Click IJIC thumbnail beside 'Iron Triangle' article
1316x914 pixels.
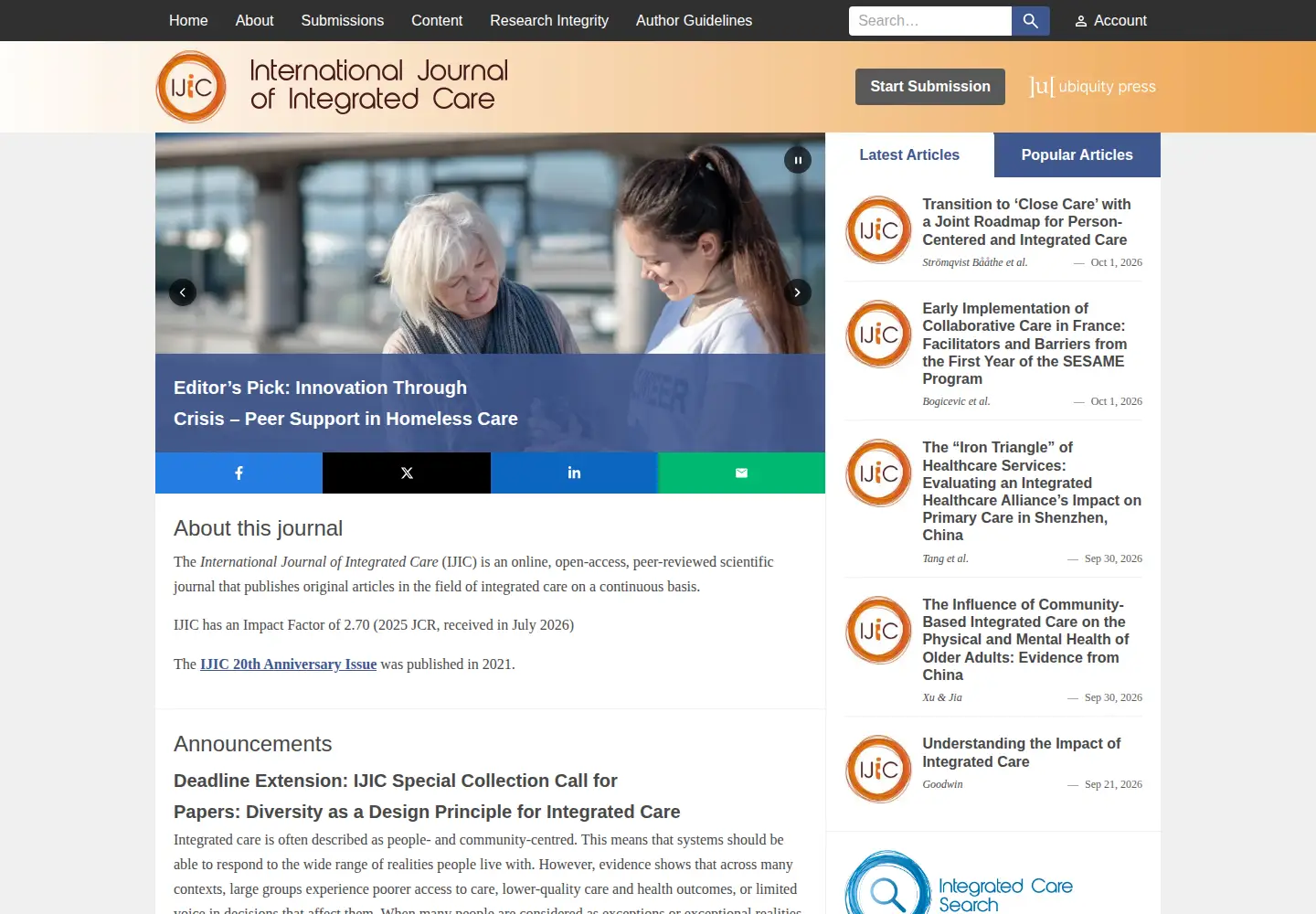point(878,473)
